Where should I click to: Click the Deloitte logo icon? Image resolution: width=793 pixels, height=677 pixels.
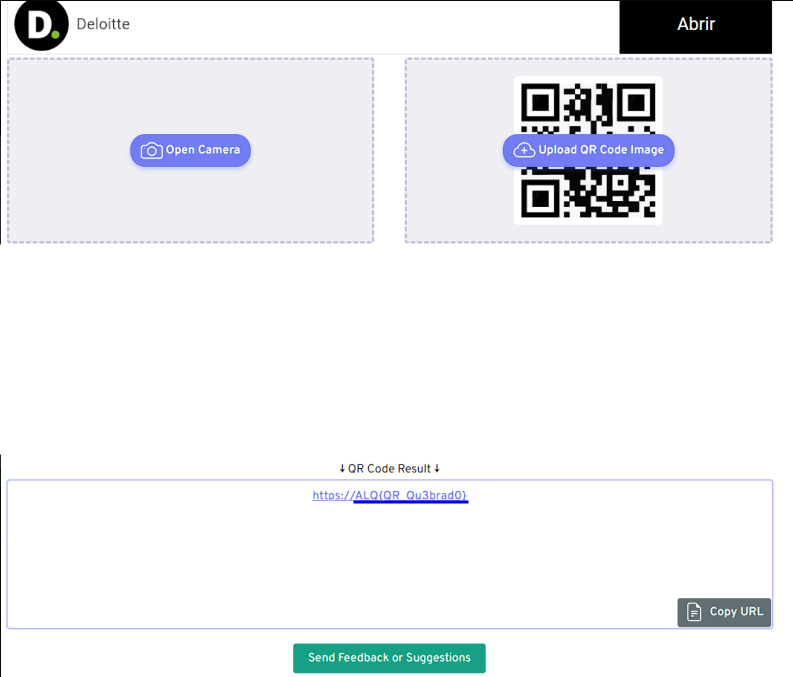41,24
